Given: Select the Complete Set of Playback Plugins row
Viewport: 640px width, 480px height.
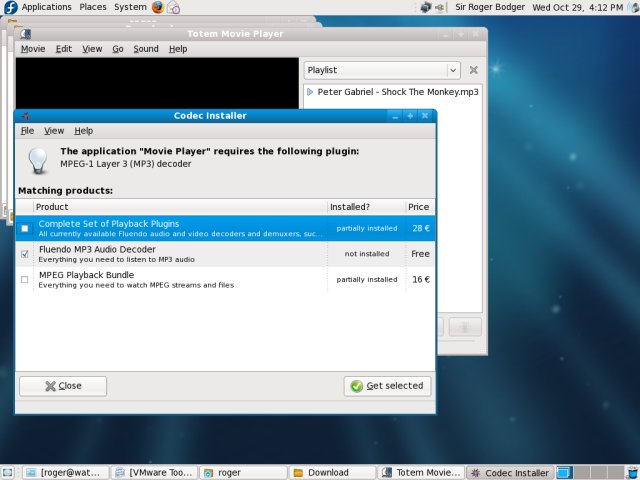Looking at the screenshot, I should point(225,228).
